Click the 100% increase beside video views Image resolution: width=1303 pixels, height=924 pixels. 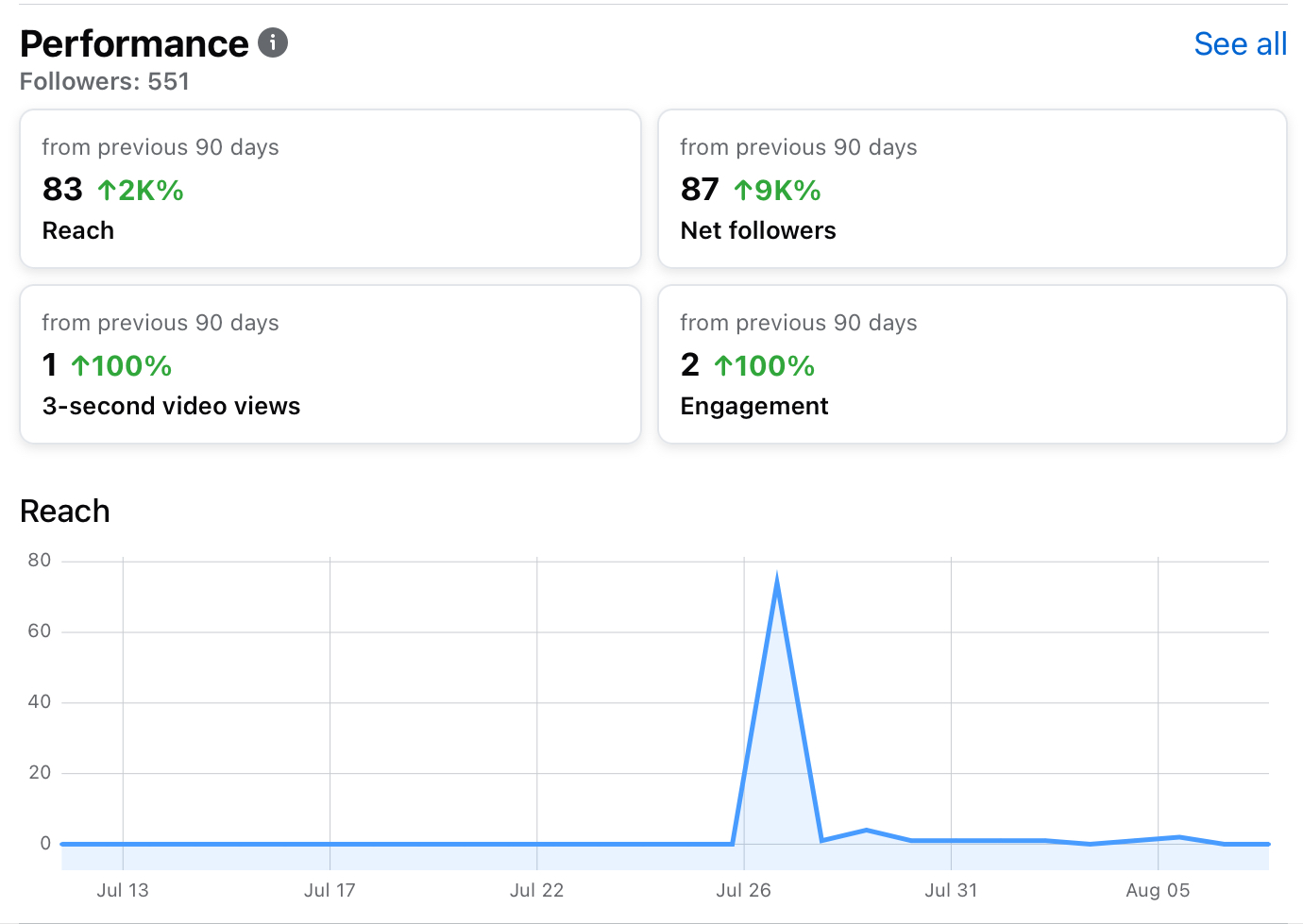coord(121,366)
